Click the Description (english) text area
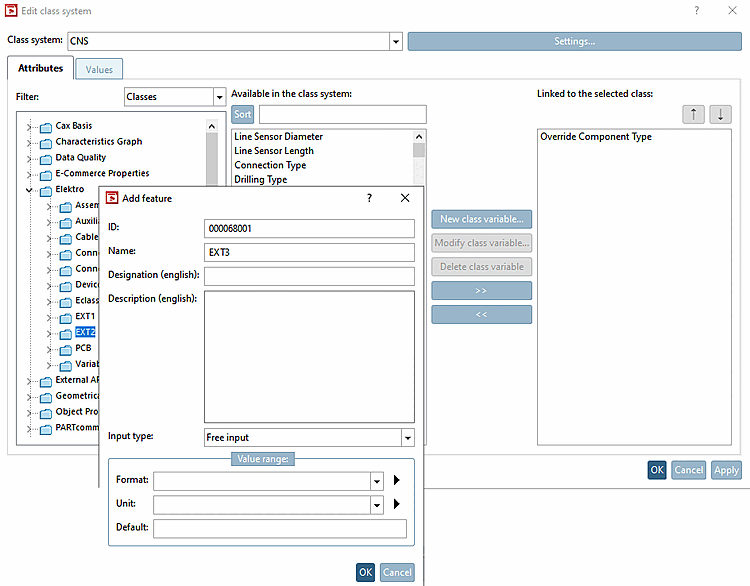The height and width of the screenshot is (586, 750). pos(309,356)
